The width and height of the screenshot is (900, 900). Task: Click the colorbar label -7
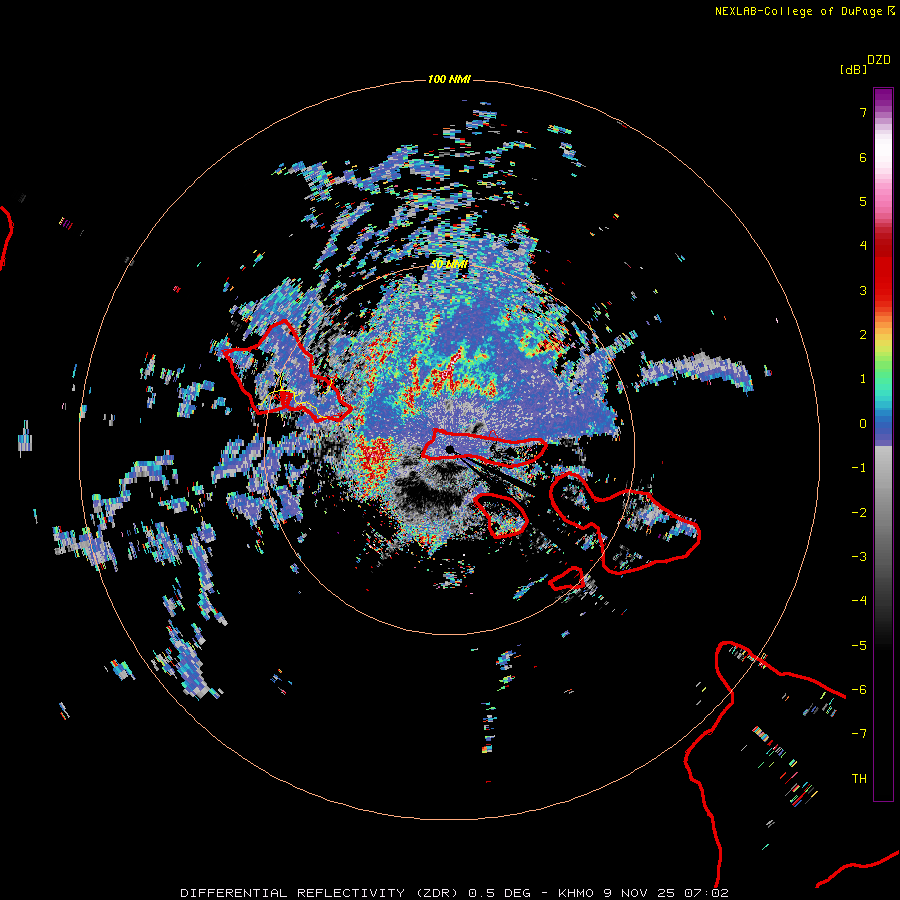coord(859,734)
